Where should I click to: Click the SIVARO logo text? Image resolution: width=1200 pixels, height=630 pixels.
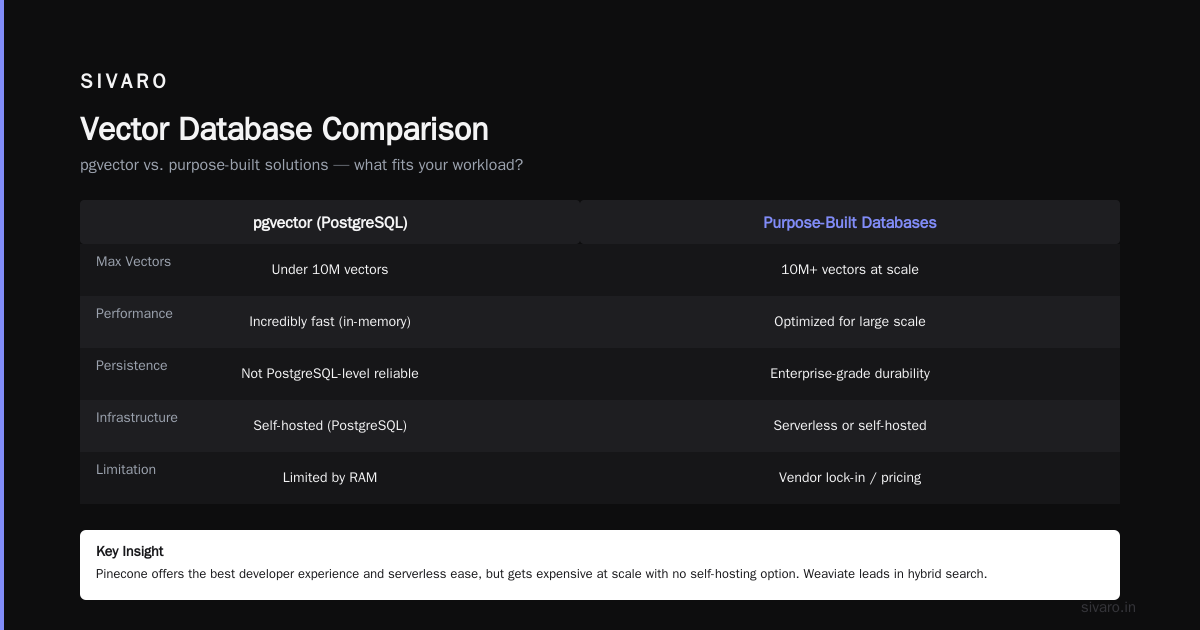(x=124, y=82)
